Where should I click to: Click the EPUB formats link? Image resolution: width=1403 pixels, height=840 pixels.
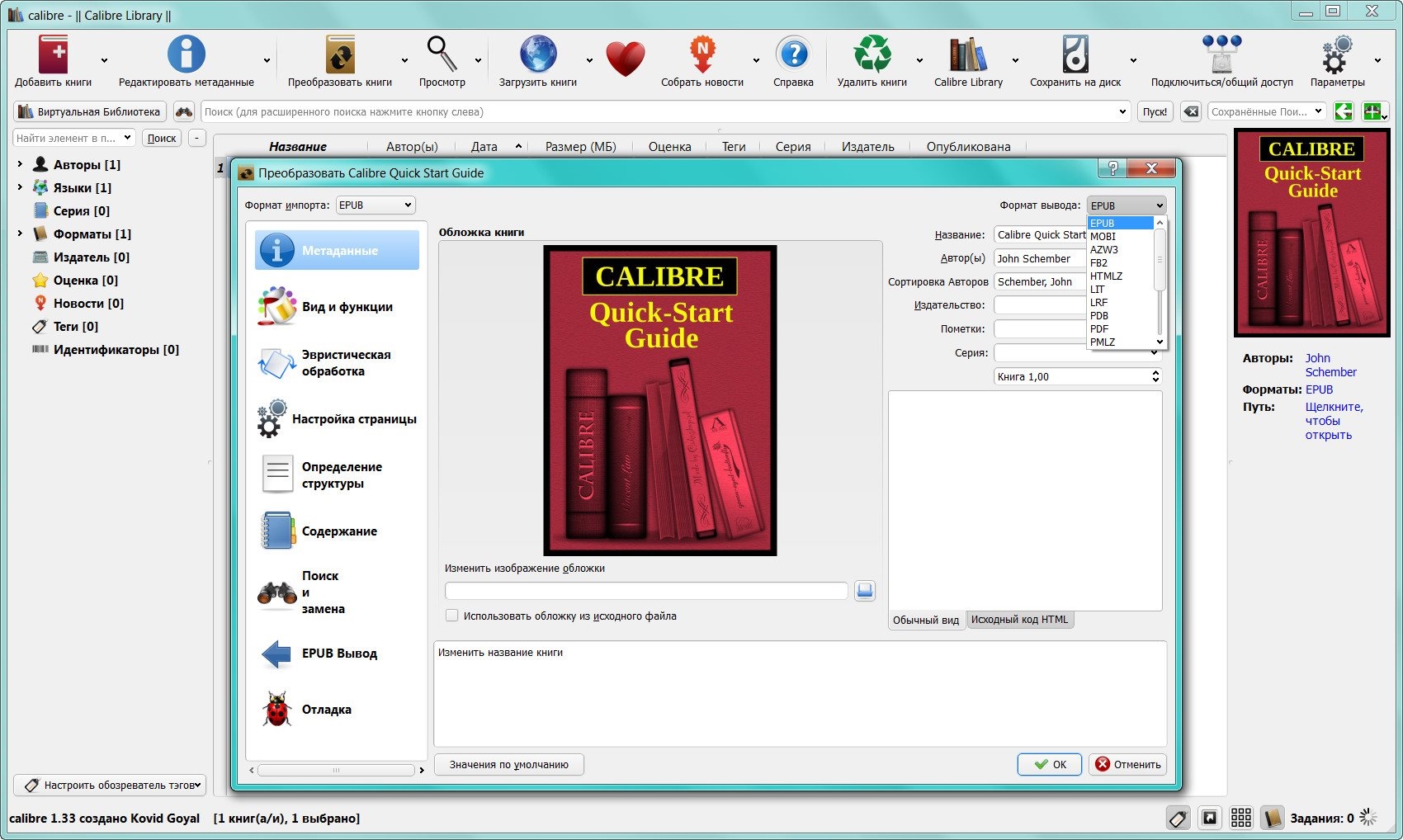pos(1319,389)
